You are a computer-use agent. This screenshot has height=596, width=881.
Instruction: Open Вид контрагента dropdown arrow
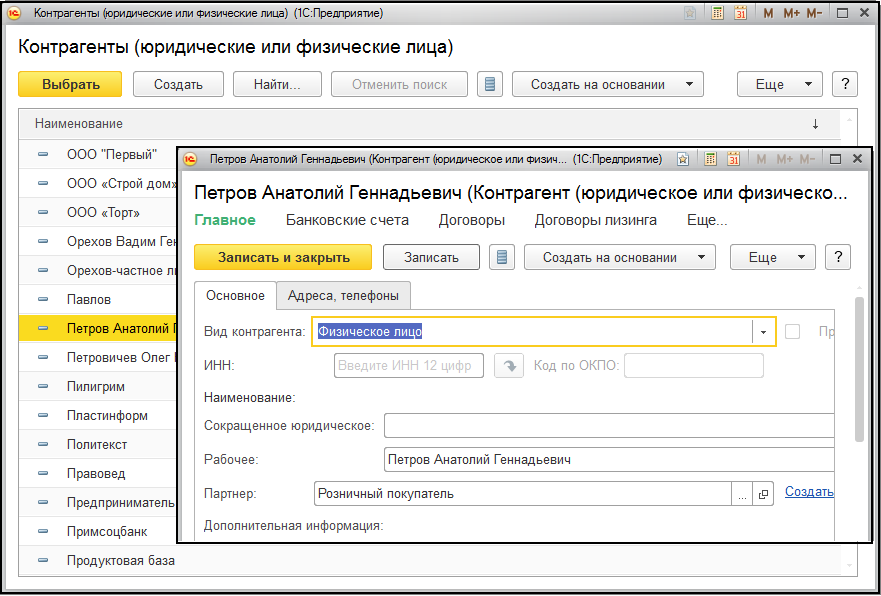click(764, 332)
